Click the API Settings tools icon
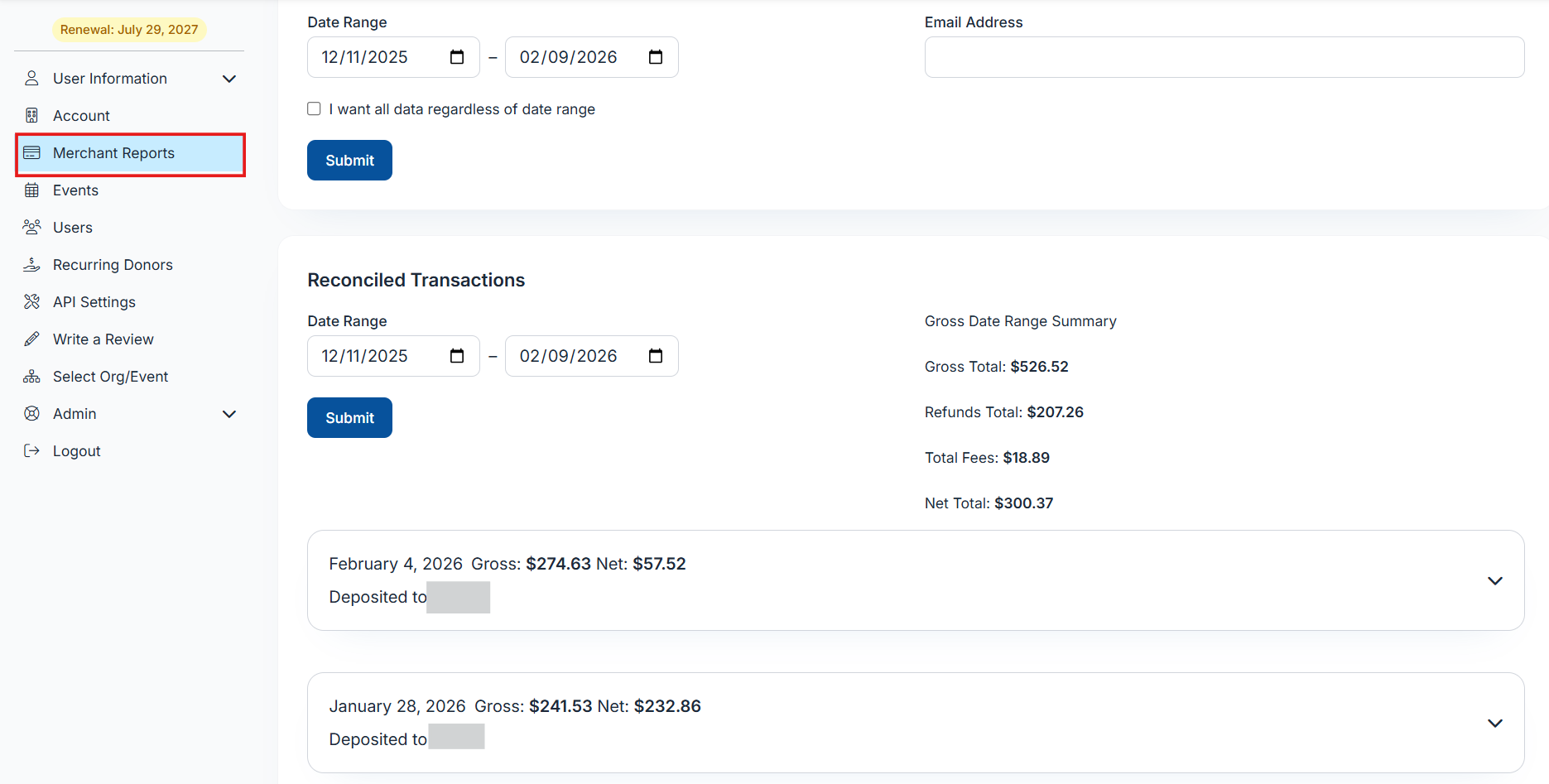Image resolution: width=1549 pixels, height=784 pixels. pyautogui.click(x=31, y=302)
